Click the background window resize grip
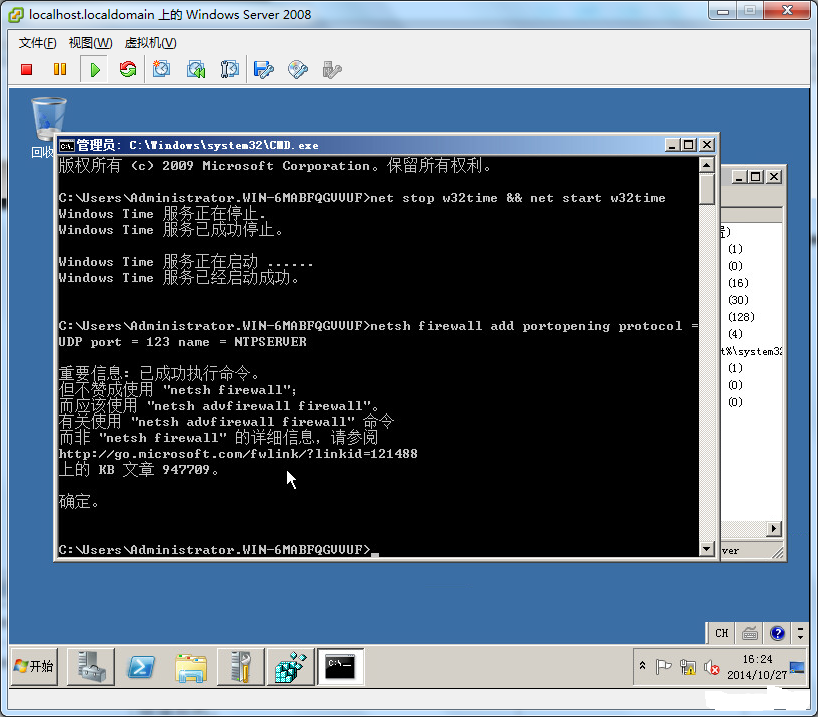 777,552
